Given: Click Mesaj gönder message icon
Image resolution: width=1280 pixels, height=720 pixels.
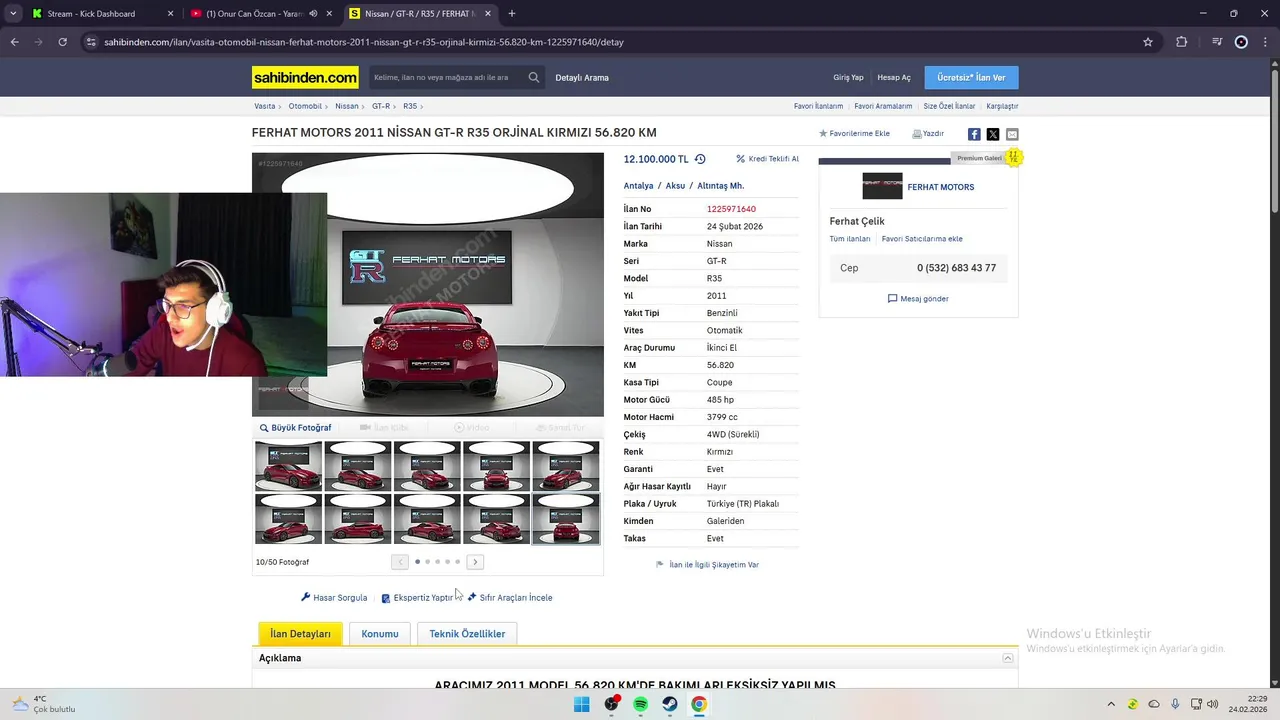Looking at the screenshot, I should 918,299.
